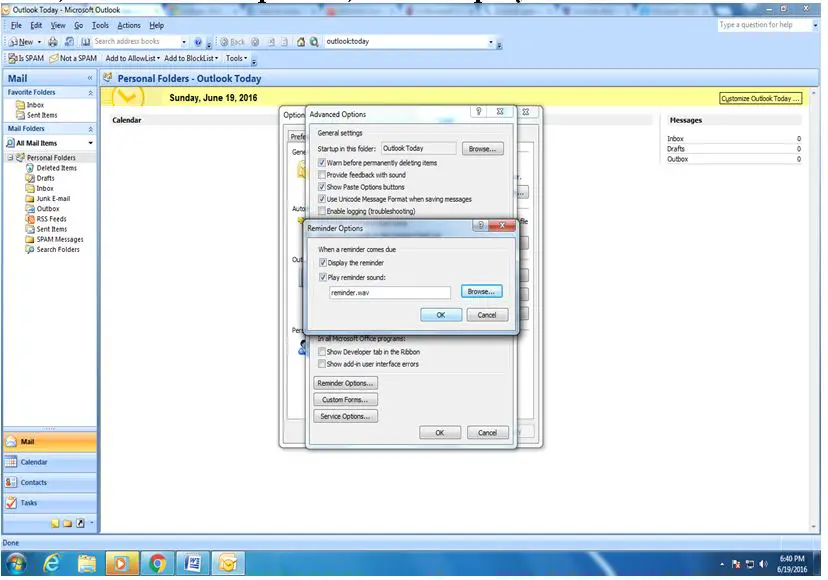
Task: Click Type a question for help box
Action: tap(764, 25)
